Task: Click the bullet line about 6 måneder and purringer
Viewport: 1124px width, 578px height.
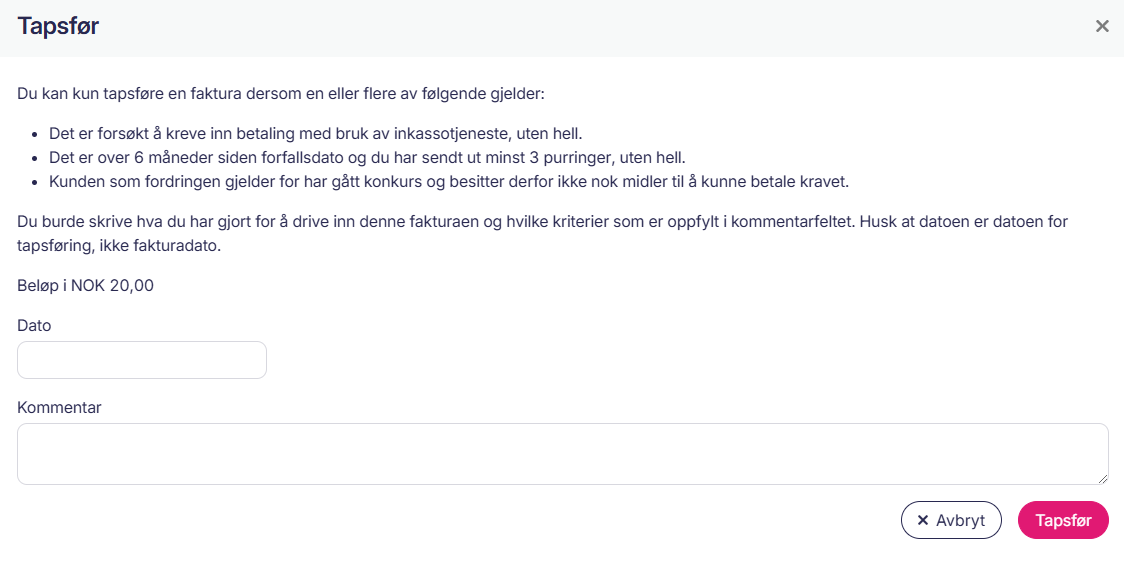Action: [367, 158]
